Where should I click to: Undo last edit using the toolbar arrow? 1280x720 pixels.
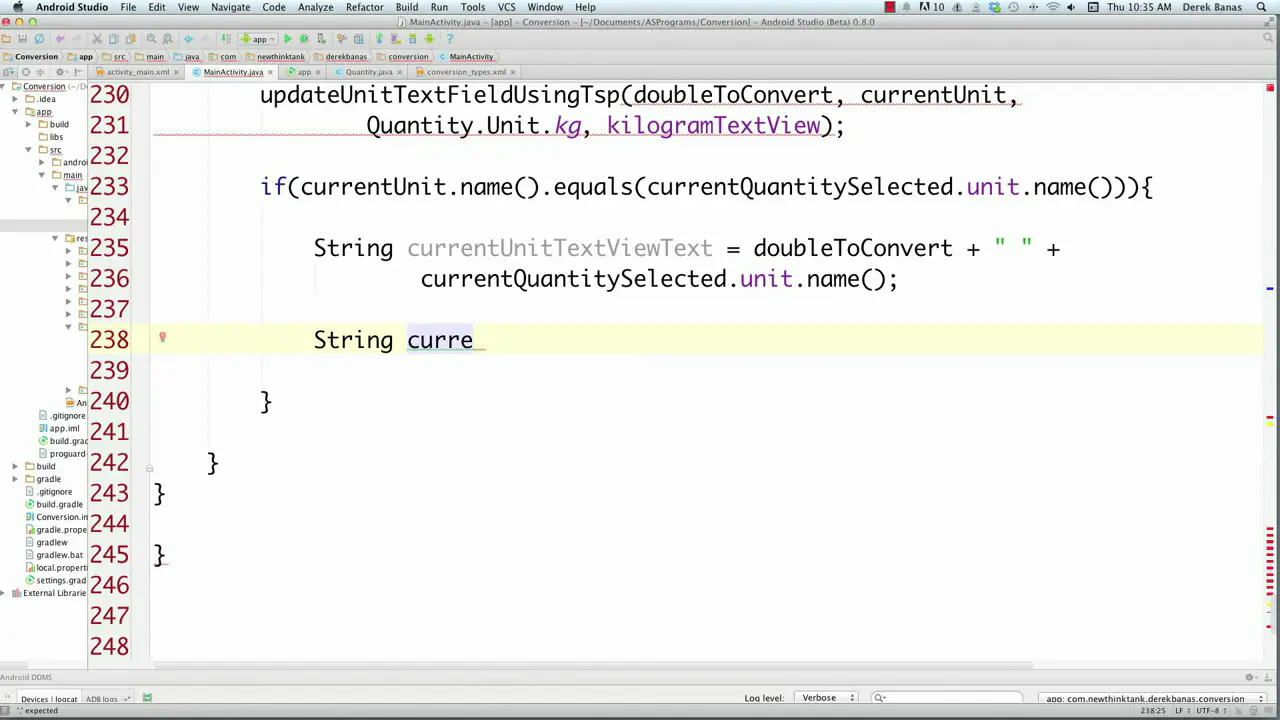coord(59,39)
